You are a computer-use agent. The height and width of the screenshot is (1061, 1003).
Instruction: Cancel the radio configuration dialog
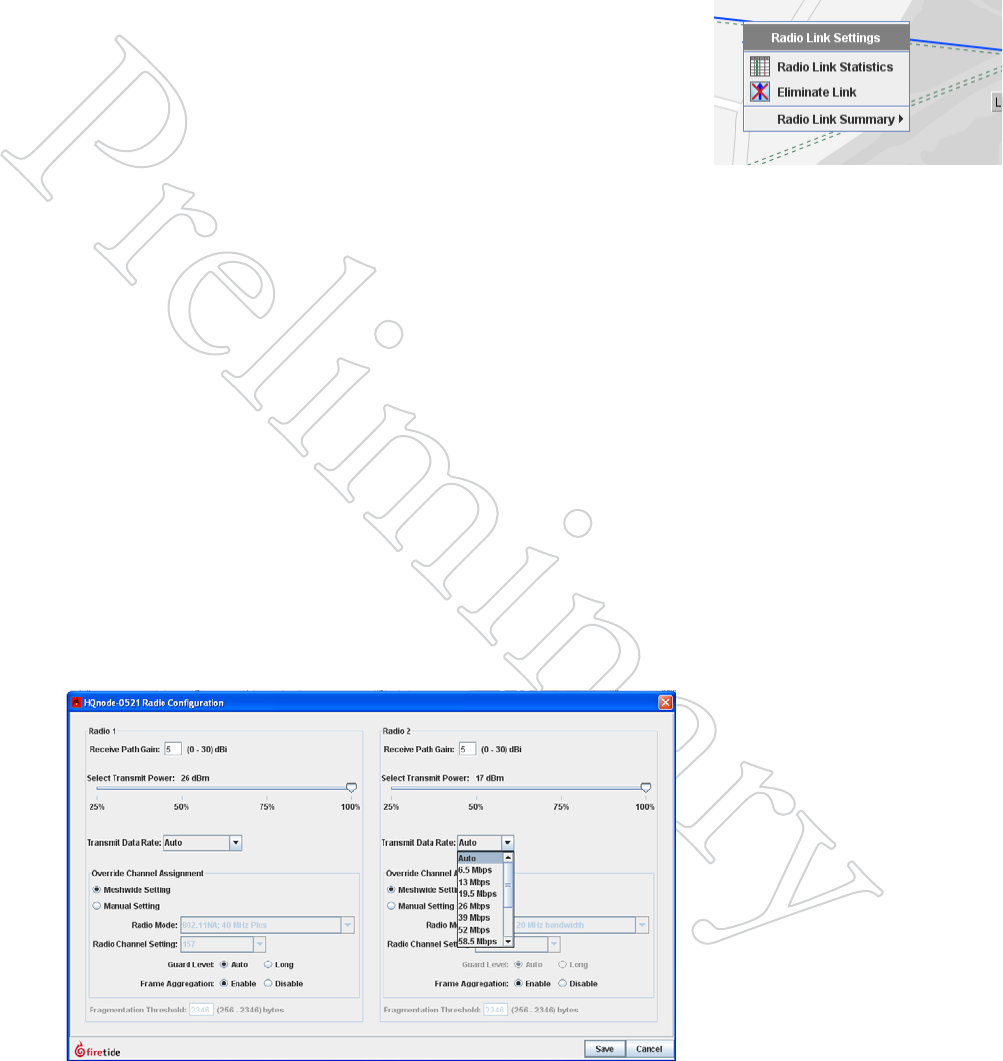tap(649, 1049)
